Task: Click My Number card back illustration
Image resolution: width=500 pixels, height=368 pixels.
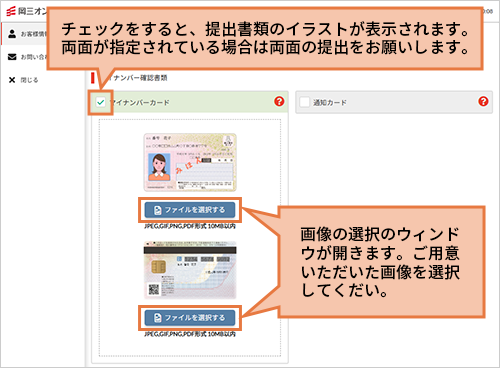Action: click(x=190, y=270)
